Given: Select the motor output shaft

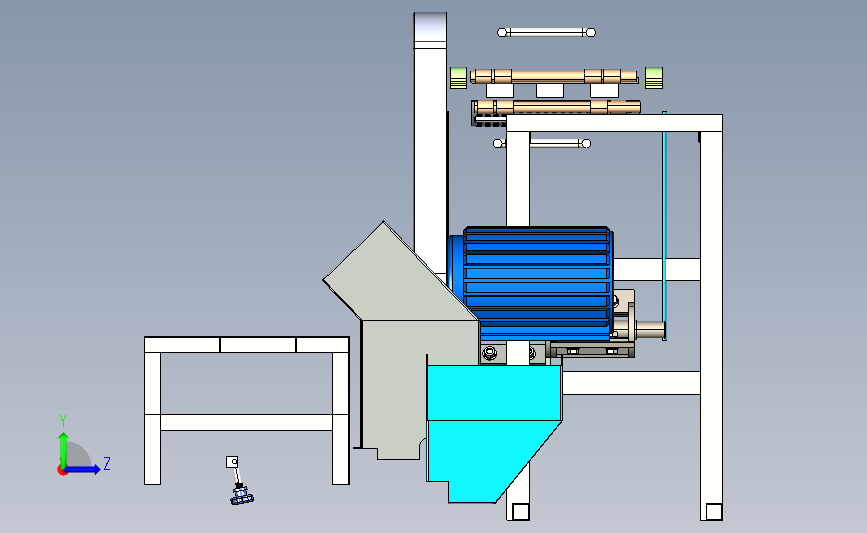Looking at the screenshot, I should click(650, 330).
